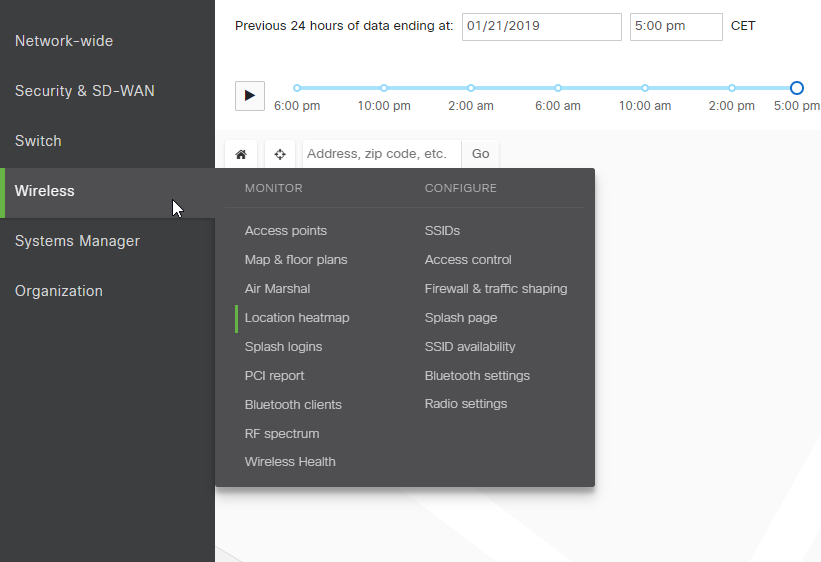
Task: Jump to the 6:00 am timeline marker
Action: click(x=558, y=88)
